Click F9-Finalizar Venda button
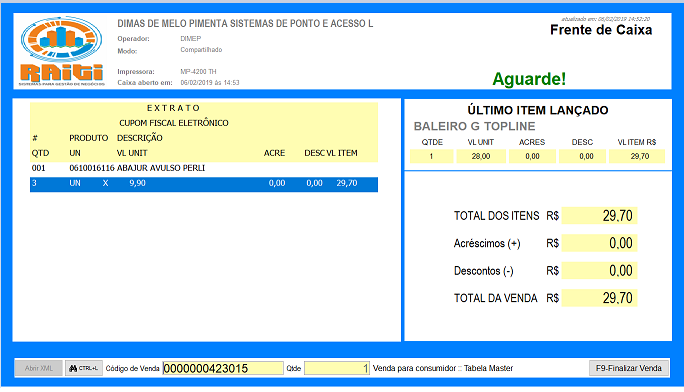Viewport: 684px width, 392px height. click(629, 368)
